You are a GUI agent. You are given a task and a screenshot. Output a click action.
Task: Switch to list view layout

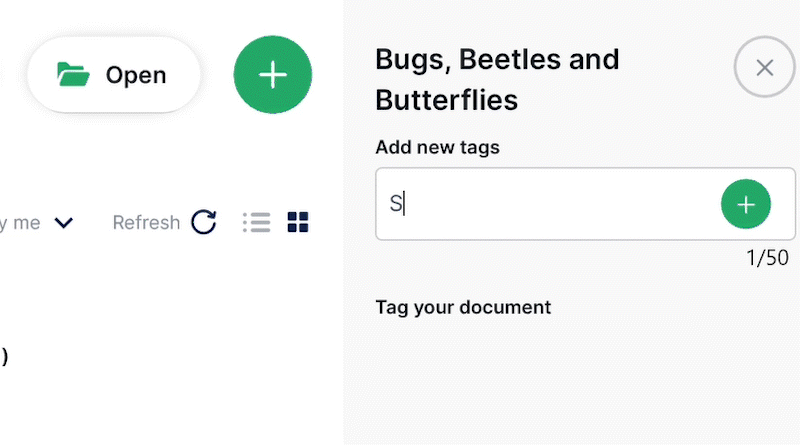coord(257,222)
